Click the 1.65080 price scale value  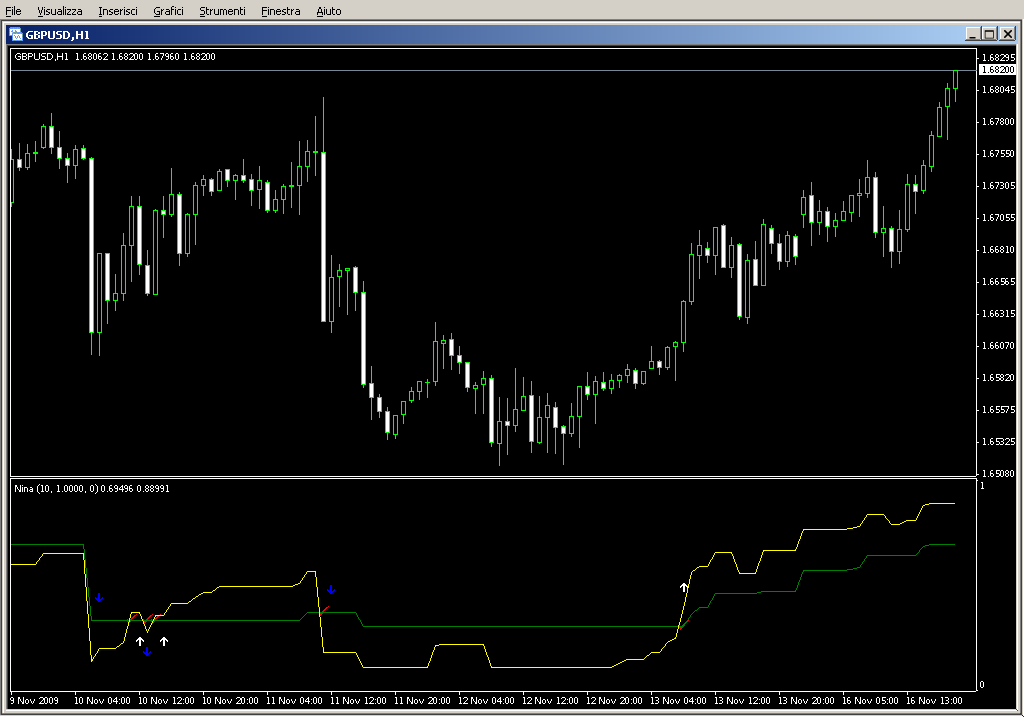click(999, 473)
